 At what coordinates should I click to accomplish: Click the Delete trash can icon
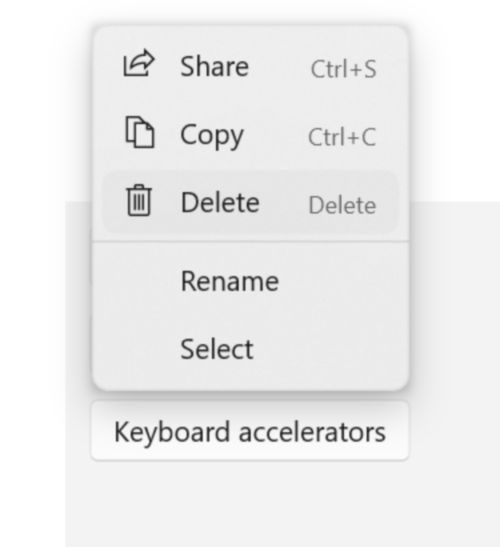point(139,200)
